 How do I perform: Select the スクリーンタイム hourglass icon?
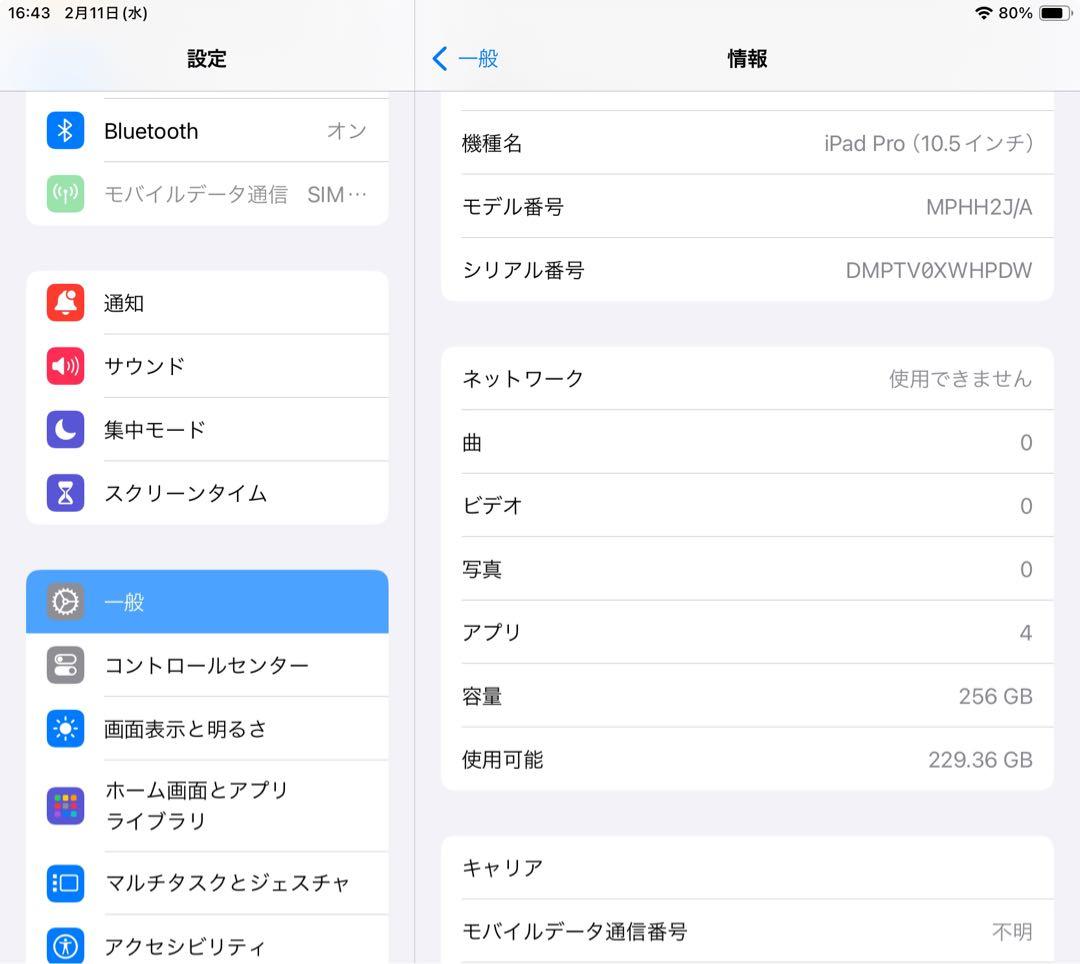(x=64, y=493)
